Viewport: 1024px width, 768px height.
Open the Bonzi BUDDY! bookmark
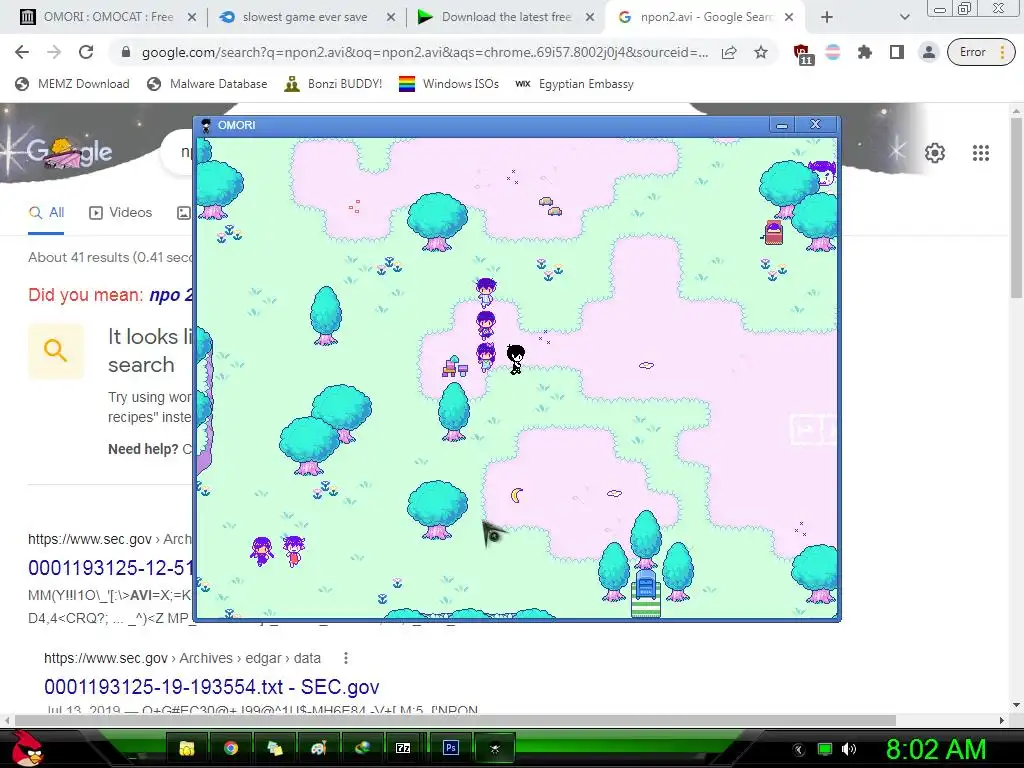(333, 84)
